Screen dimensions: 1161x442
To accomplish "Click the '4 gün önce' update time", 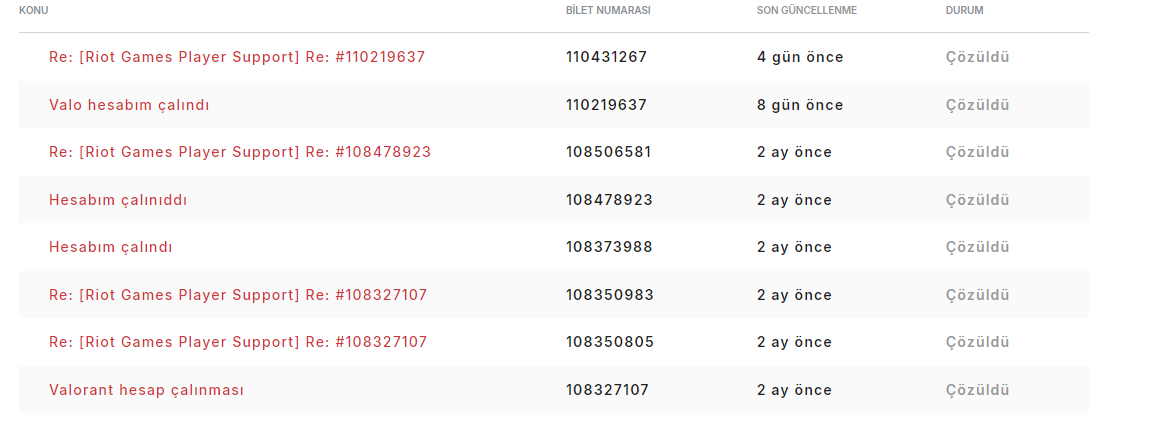I will pyautogui.click(x=800, y=57).
